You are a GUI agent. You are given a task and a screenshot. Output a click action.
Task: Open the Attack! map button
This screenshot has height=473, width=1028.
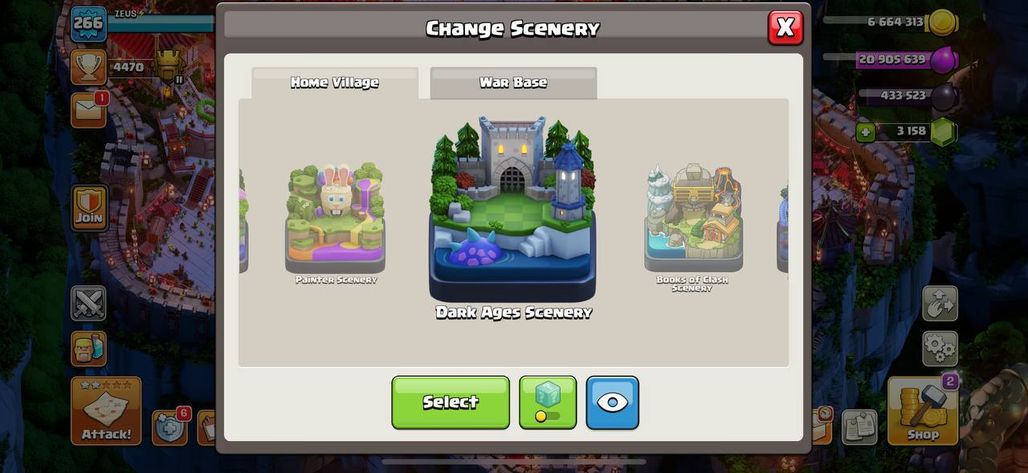[106, 411]
